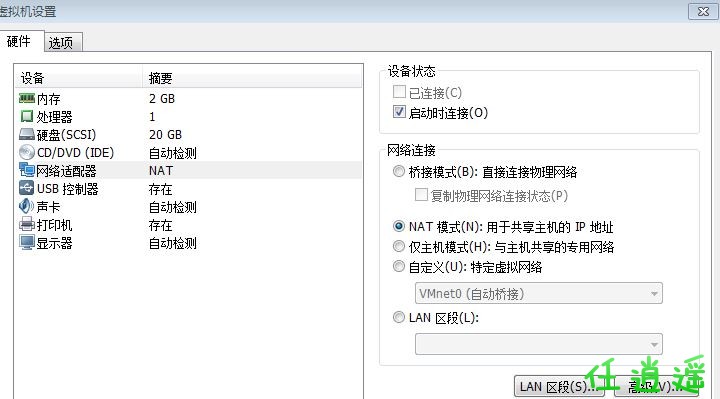Select the 网络适配器 row label
The image size is (720, 399).
tap(67, 171)
